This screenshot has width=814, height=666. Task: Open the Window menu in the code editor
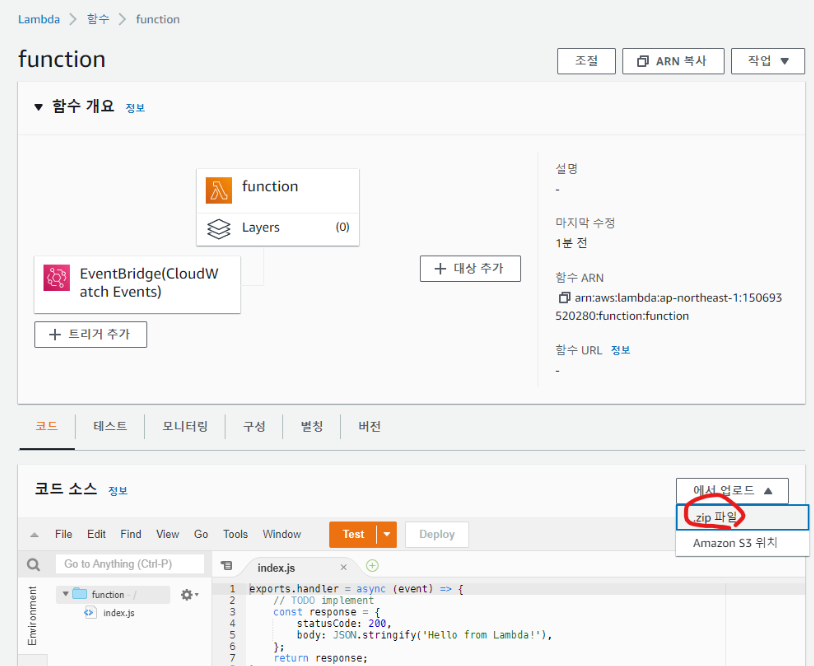click(282, 534)
